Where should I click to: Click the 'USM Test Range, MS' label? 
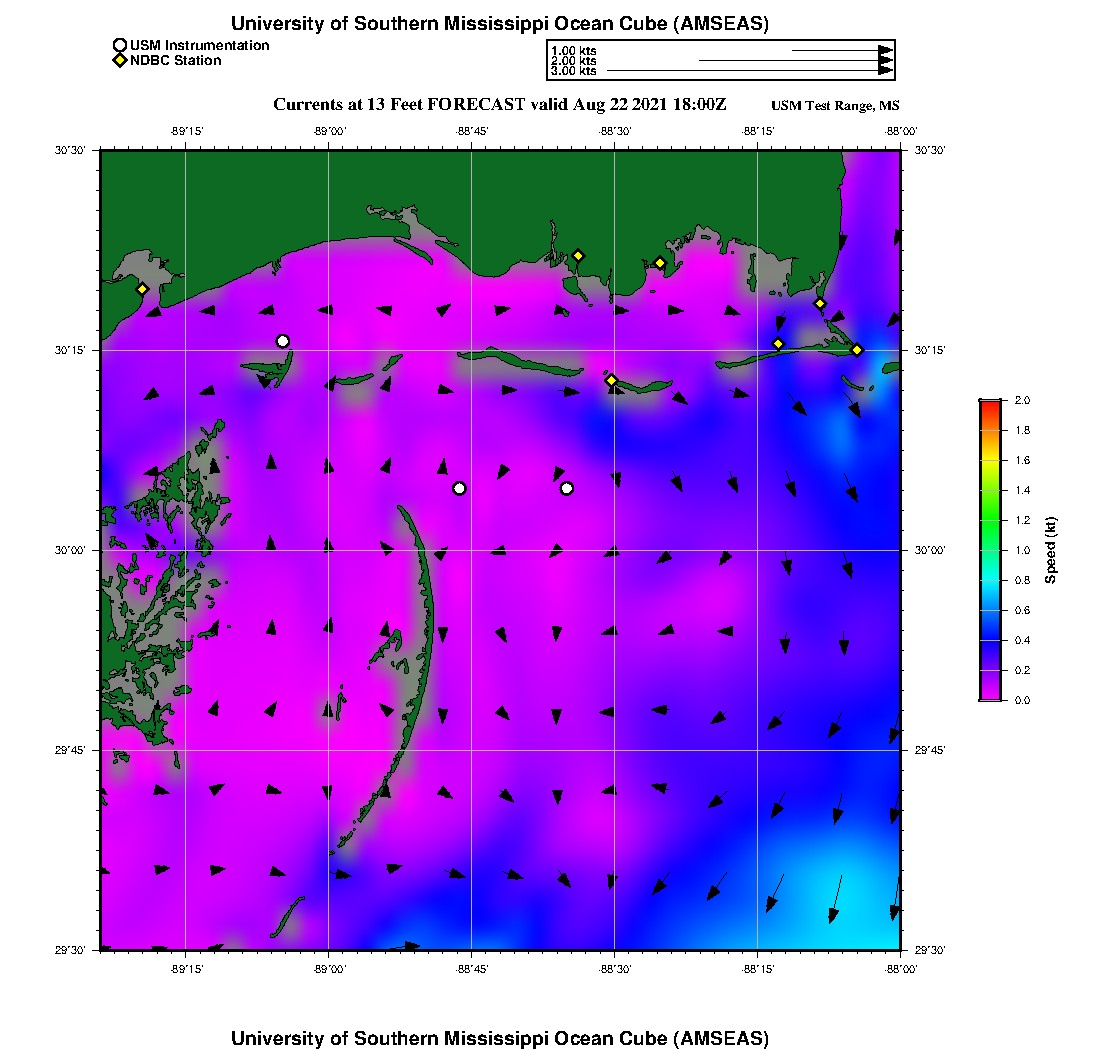point(835,105)
